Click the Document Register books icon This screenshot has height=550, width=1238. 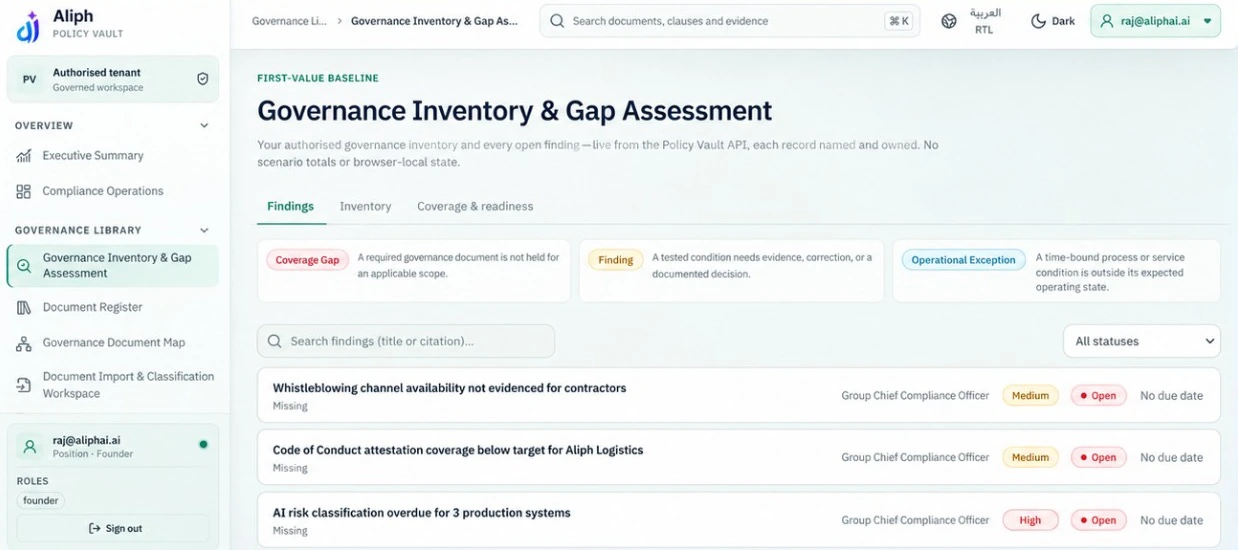24,307
